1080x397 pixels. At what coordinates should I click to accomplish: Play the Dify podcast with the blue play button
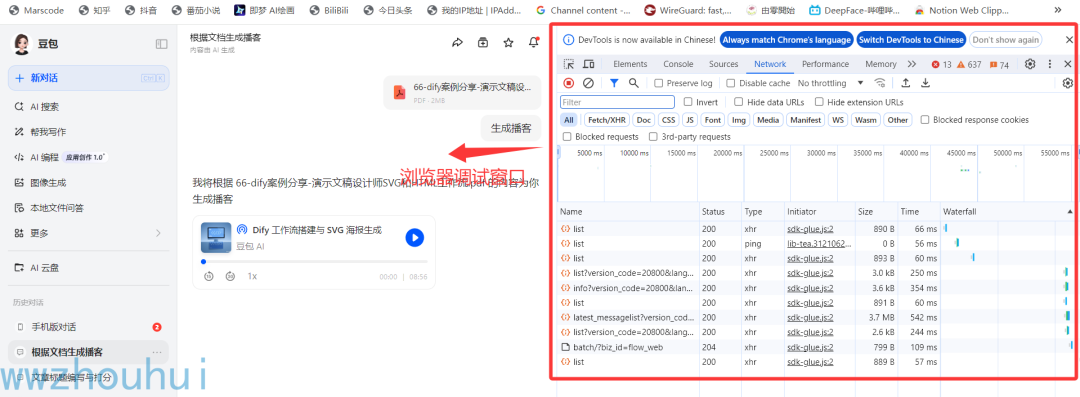(x=414, y=238)
